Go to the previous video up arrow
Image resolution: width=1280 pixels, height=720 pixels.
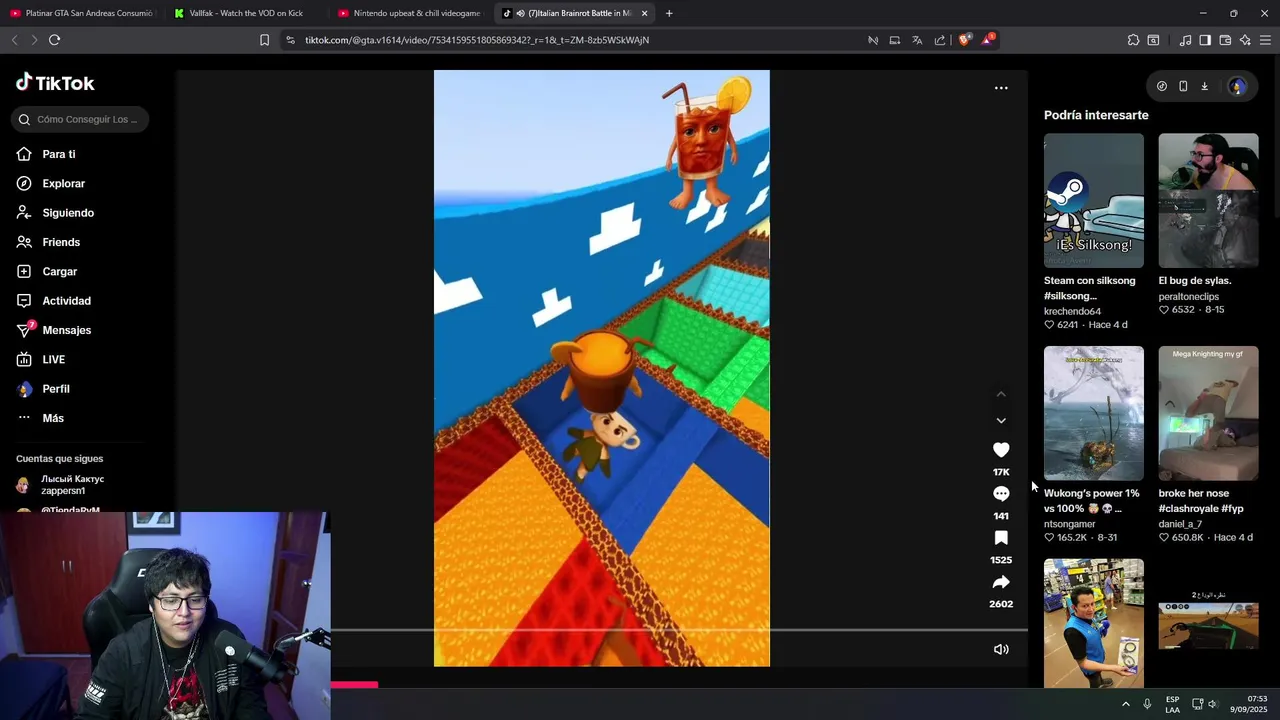click(1001, 394)
